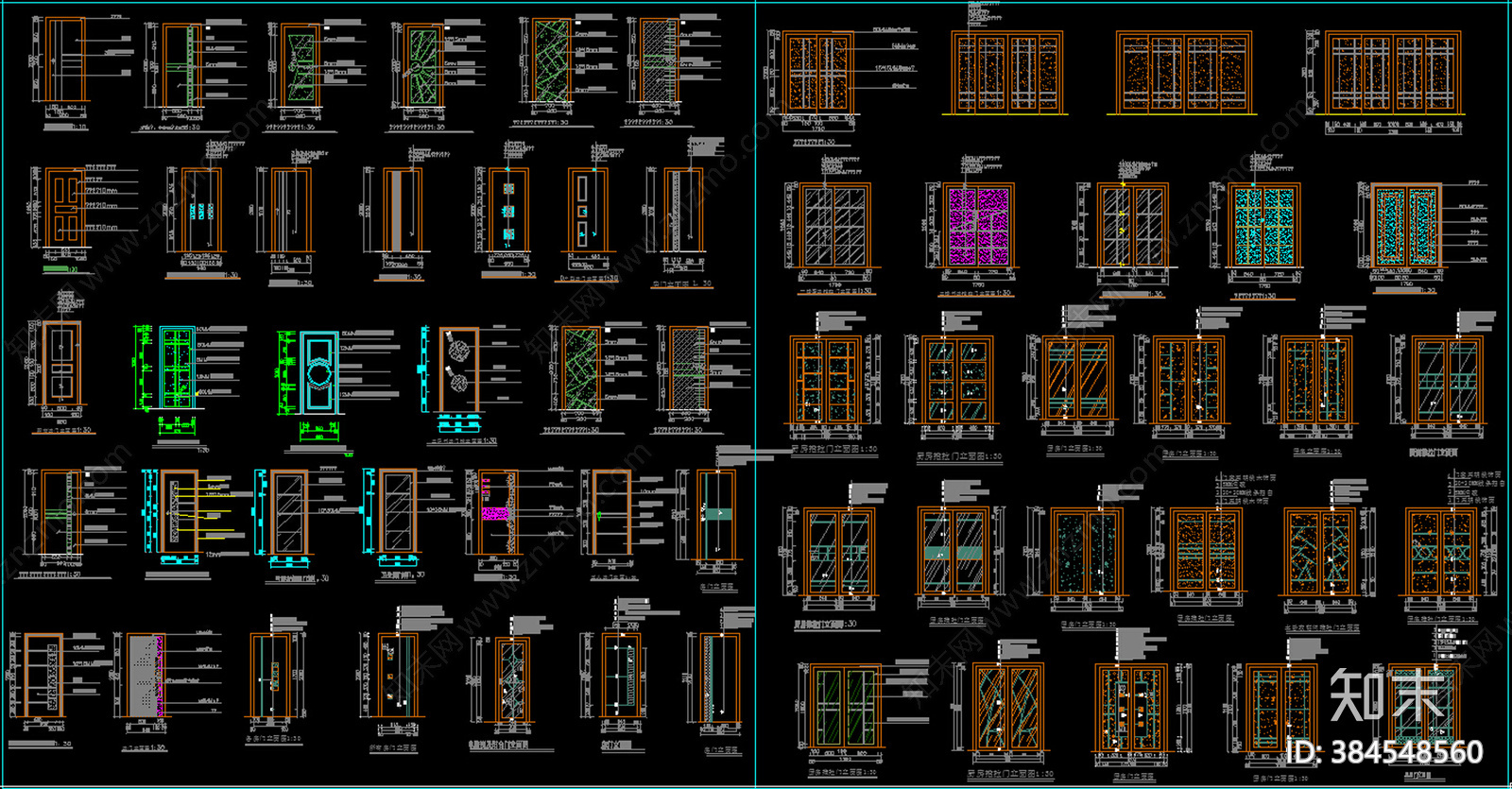This screenshot has height=789, width=1512.
Task: Select the door with gray vertical stripe
Action: [403, 210]
